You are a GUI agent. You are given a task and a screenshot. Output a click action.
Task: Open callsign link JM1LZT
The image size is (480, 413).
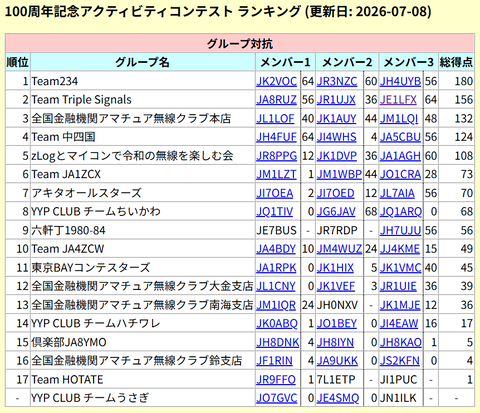click(276, 174)
